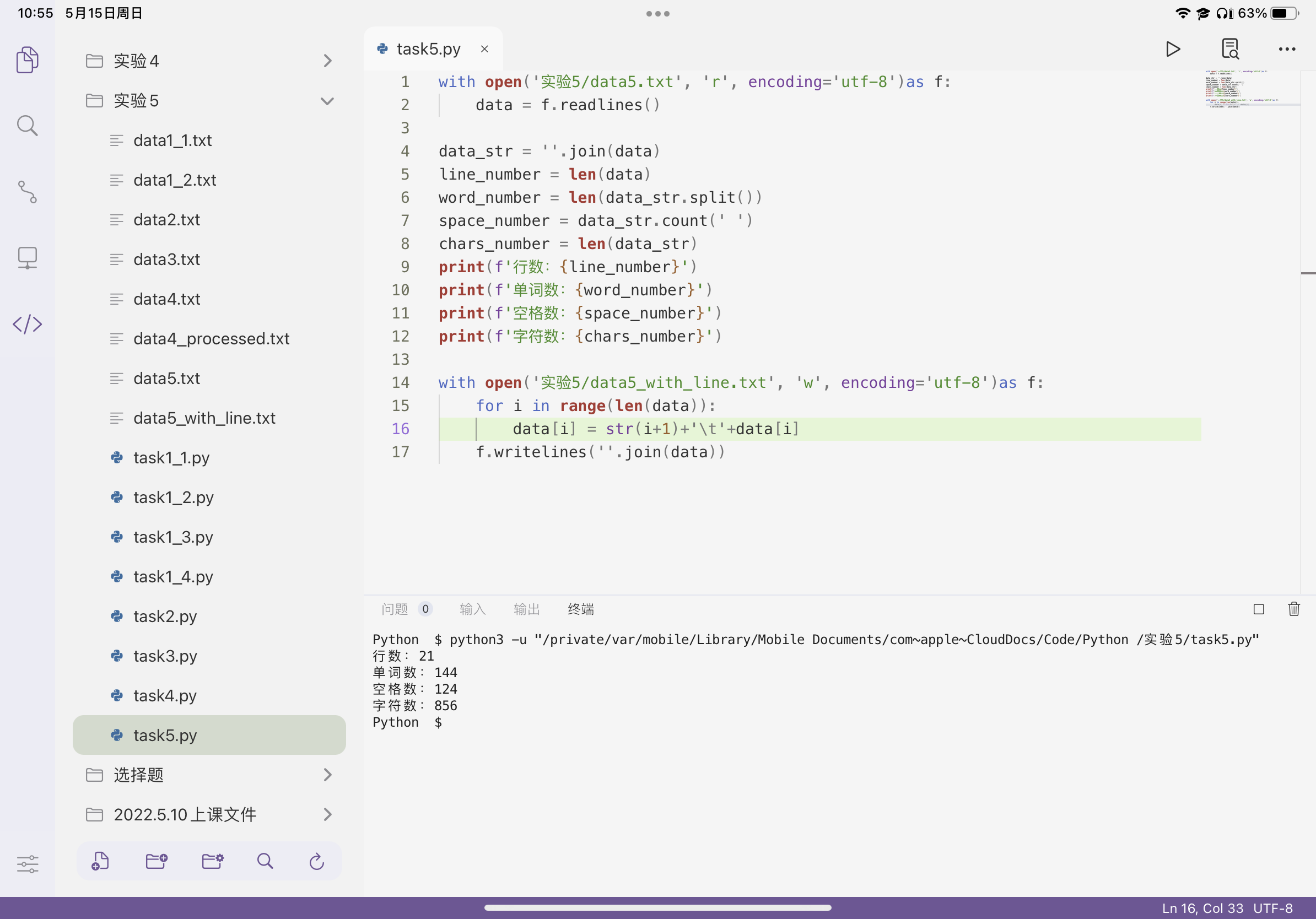Switch to the 输出 panel tab
The height and width of the screenshot is (919, 1316).
[526, 609]
